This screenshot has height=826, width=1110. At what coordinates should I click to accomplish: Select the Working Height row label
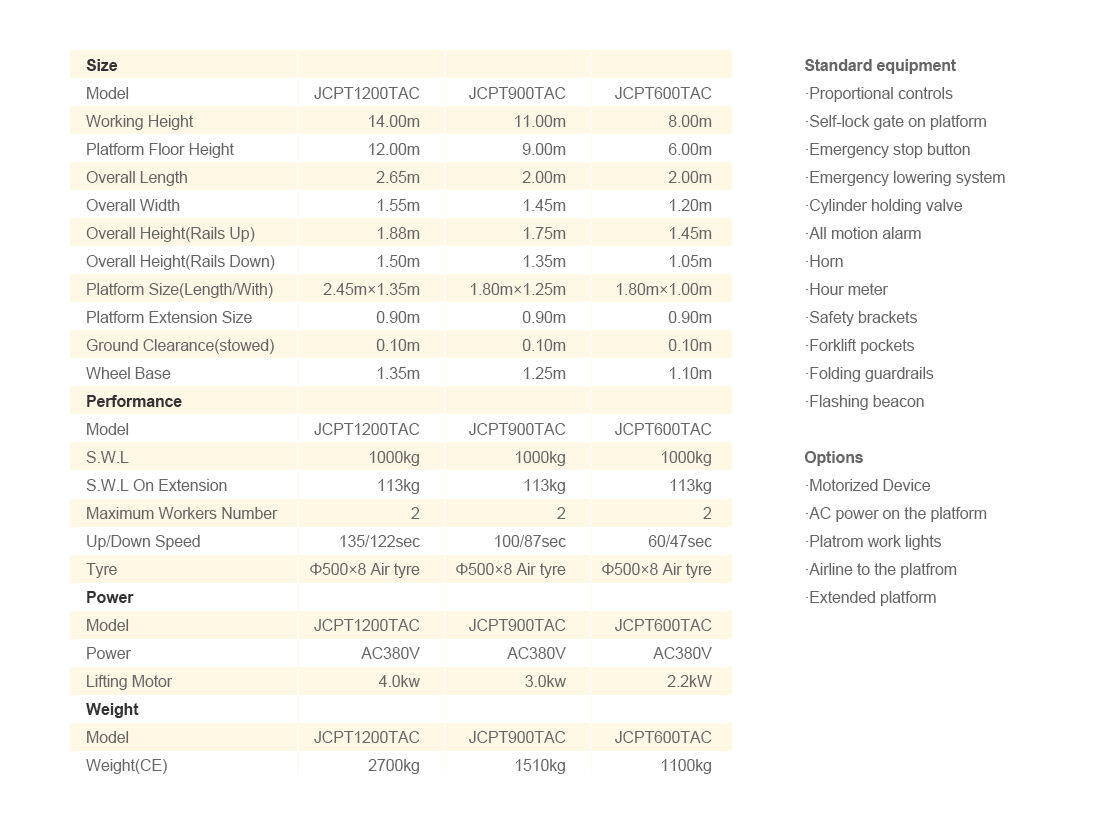click(139, 121)
